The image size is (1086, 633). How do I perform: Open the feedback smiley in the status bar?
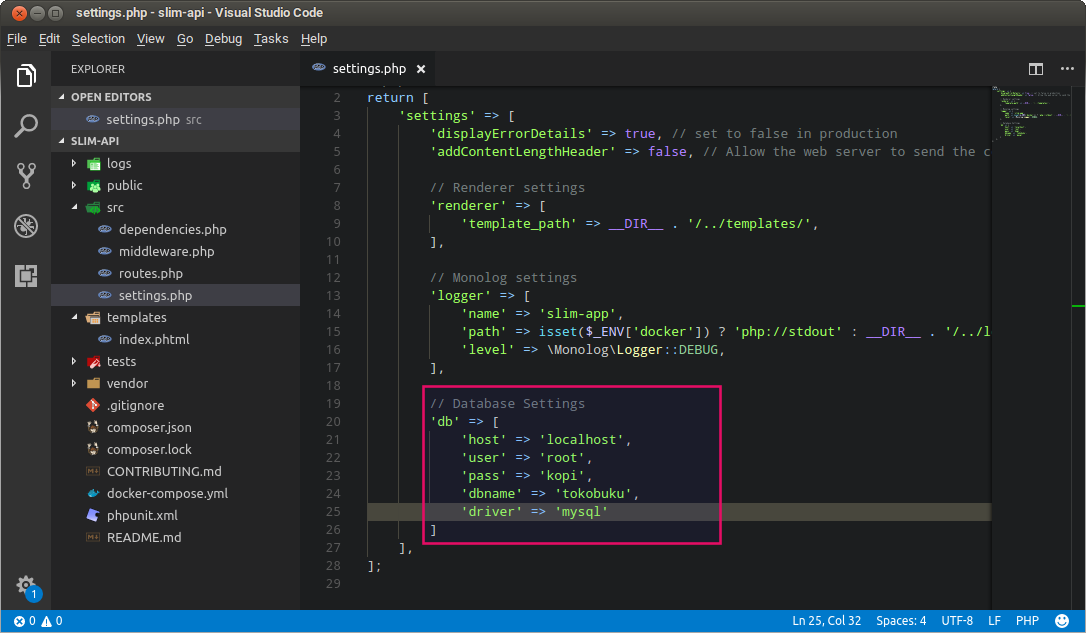[x=1062, y=620]
